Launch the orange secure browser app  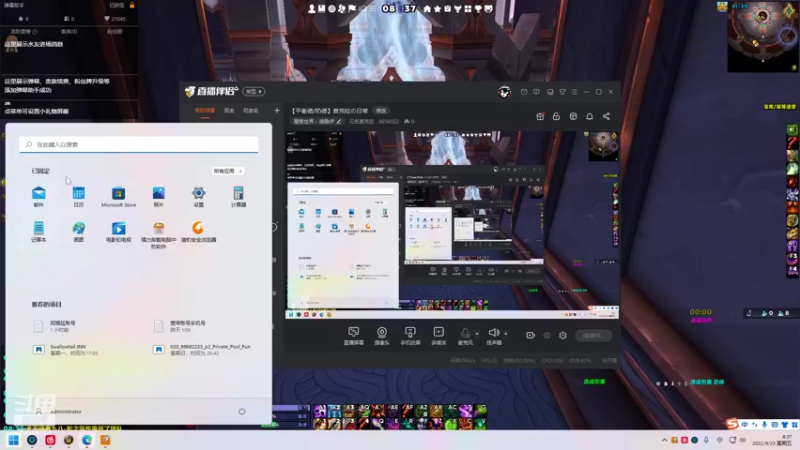[x=198, y=231]
